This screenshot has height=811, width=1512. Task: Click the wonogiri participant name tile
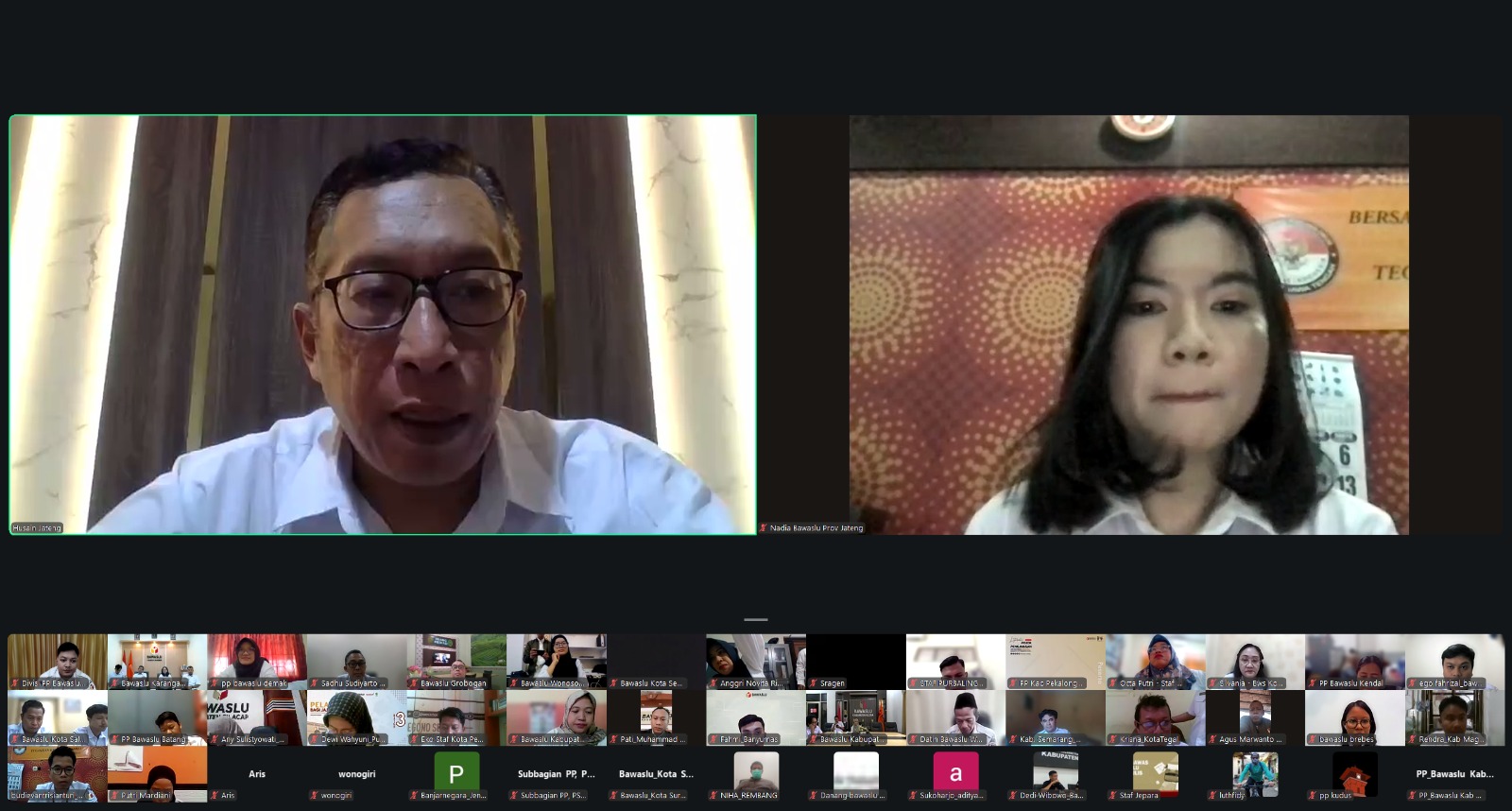click(356, 774)
